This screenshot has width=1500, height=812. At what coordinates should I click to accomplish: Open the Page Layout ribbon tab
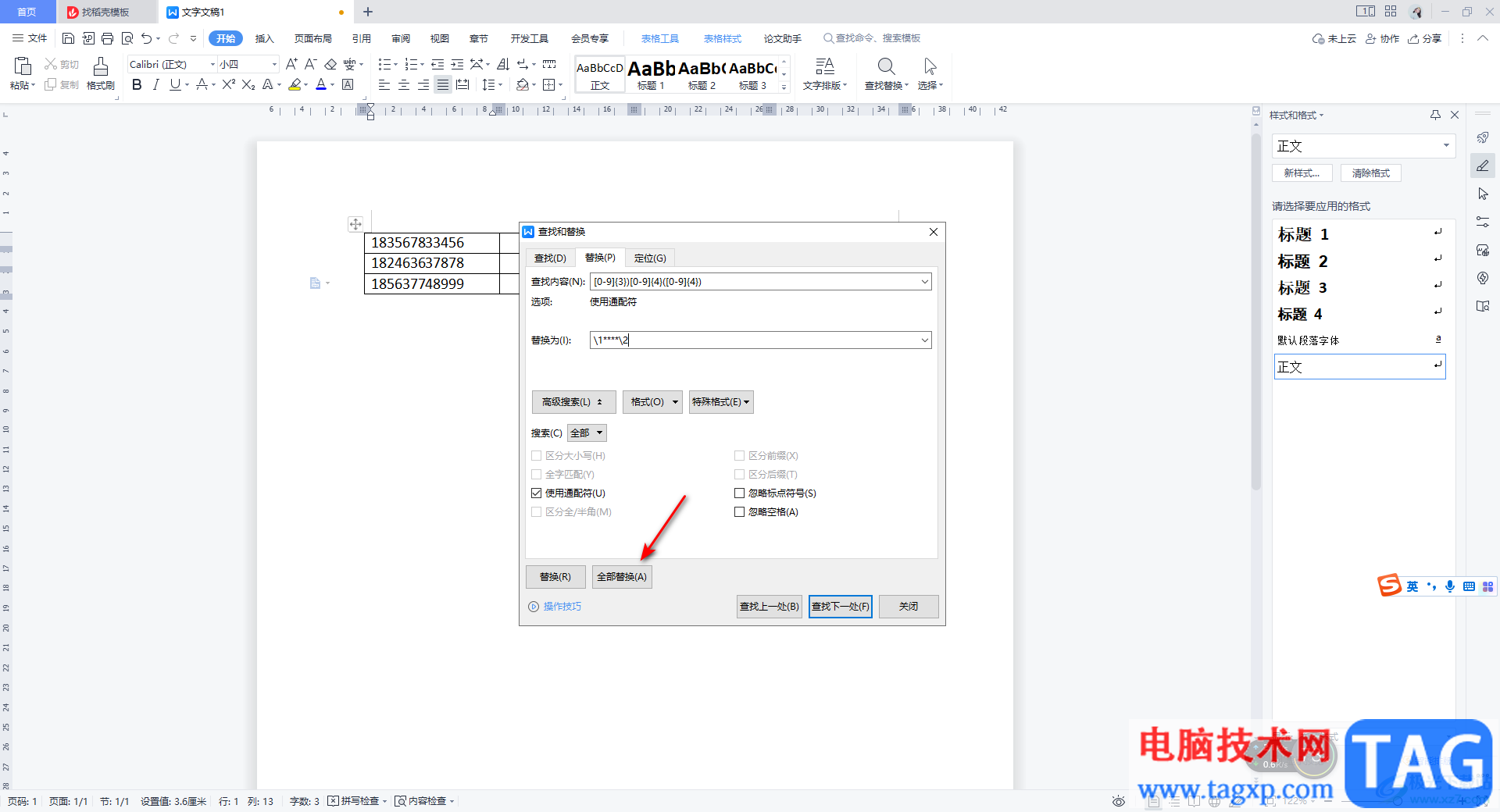click(x=312, y=38)
